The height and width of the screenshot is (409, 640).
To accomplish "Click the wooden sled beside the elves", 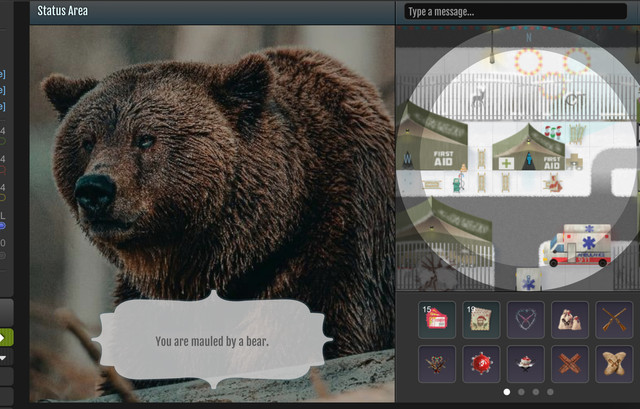I will 577,134.
